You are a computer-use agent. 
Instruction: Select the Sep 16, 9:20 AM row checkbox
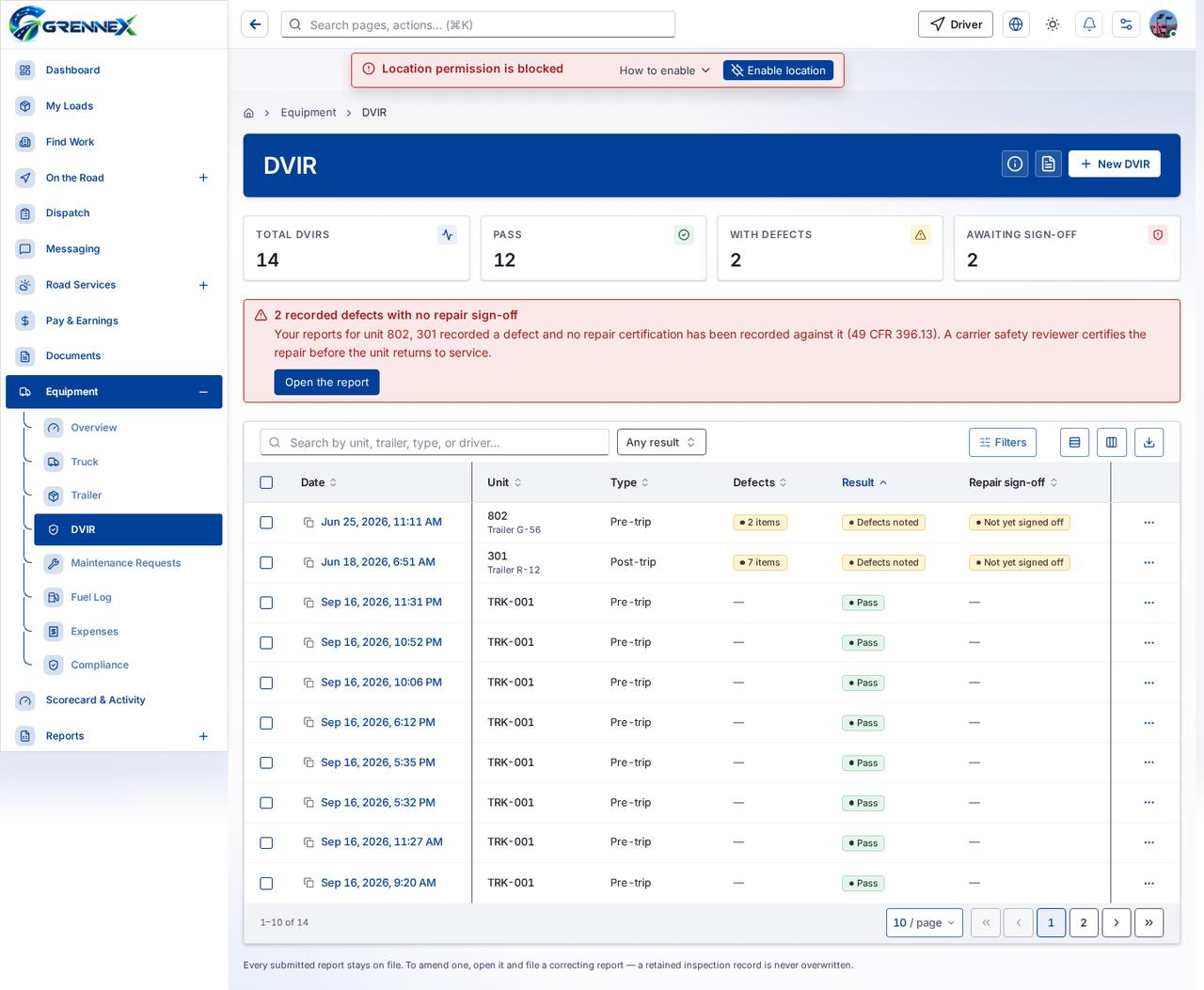tap(266, 884)
